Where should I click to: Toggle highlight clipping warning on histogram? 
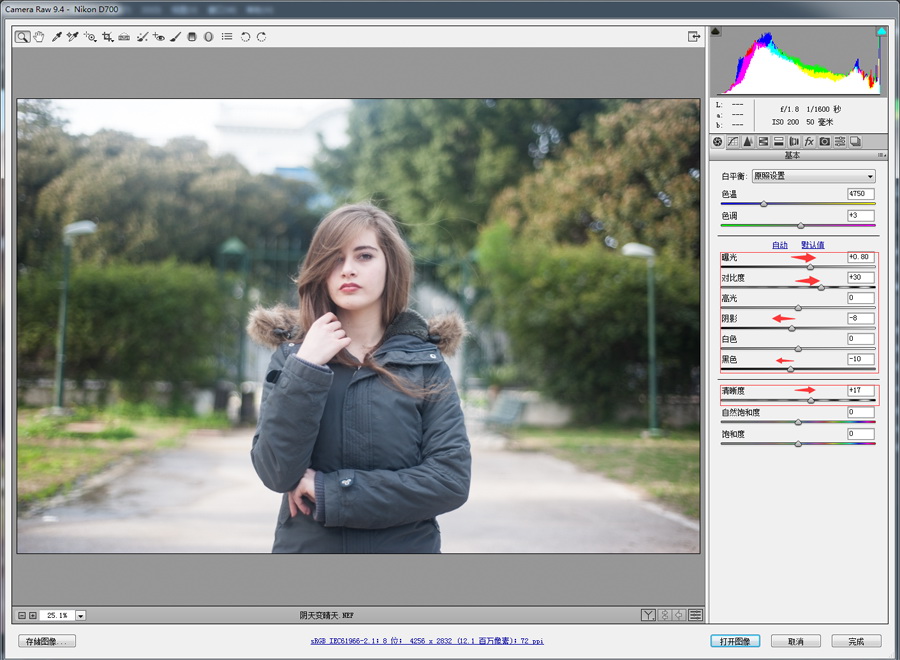881,32
